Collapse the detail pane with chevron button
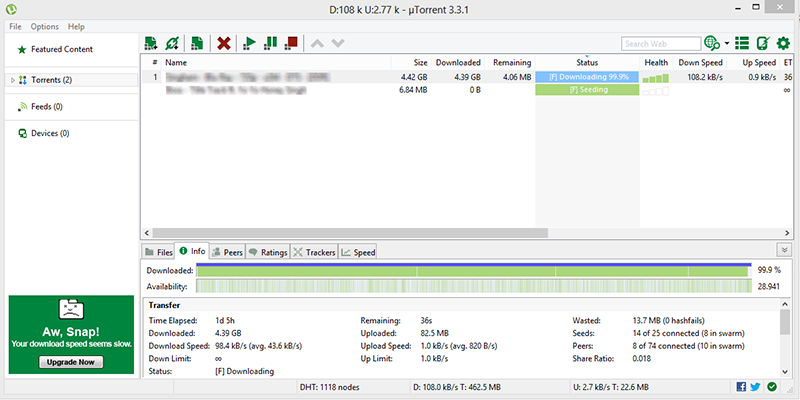Screen dimensions: 800x400 (x=784, y=250)
